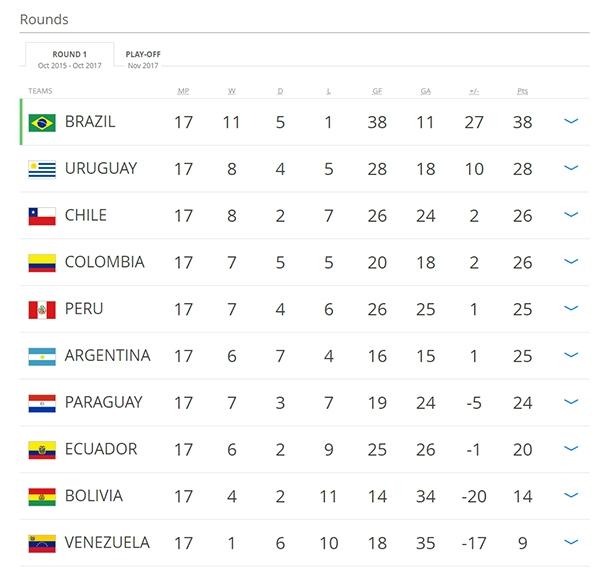Expand Argentina's row with chevron
600x577 pixels.
[x=572, y=355]
